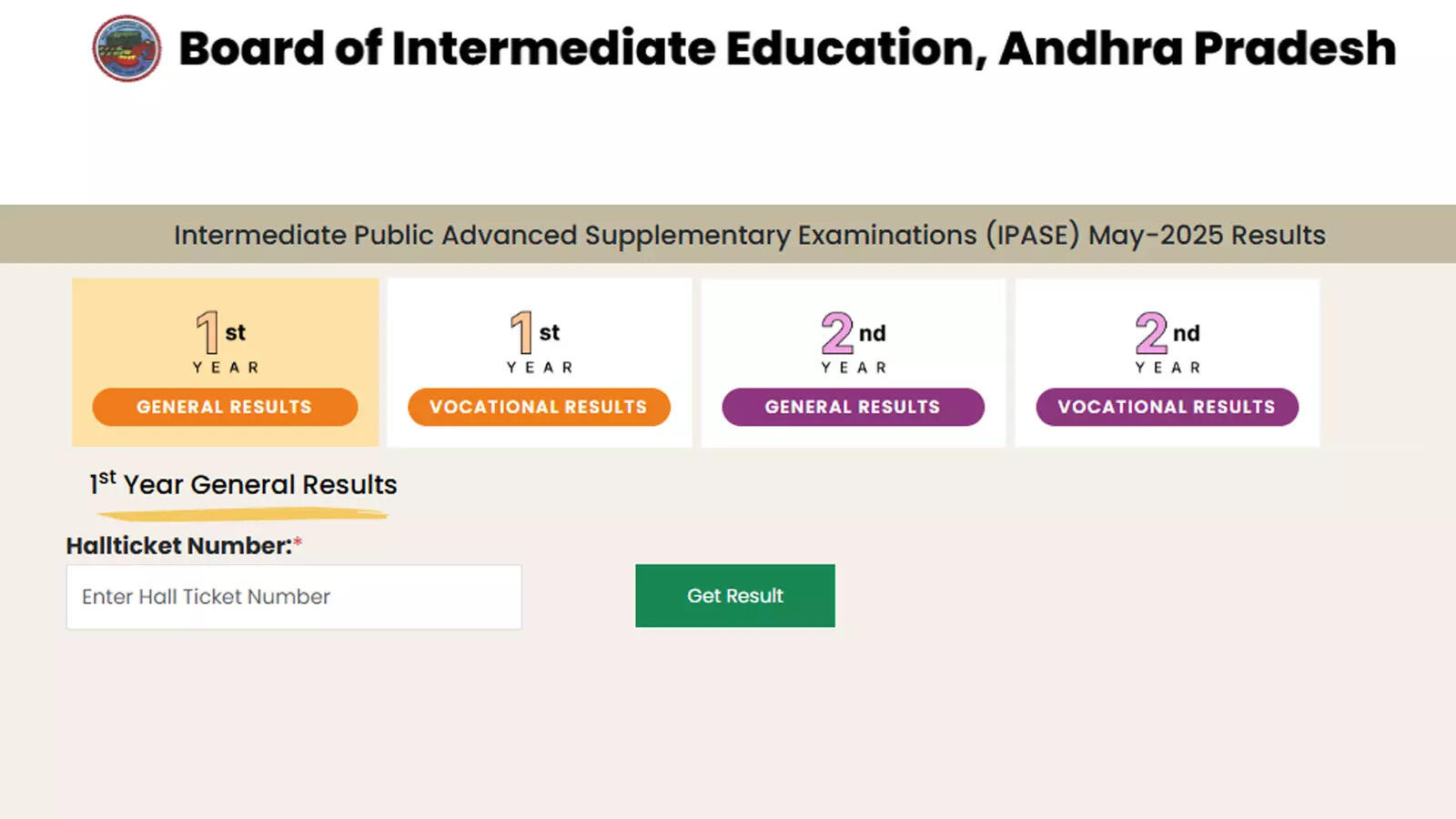Click the pink "2nd" numeral above purple Vocational Results

point(1151,333)
